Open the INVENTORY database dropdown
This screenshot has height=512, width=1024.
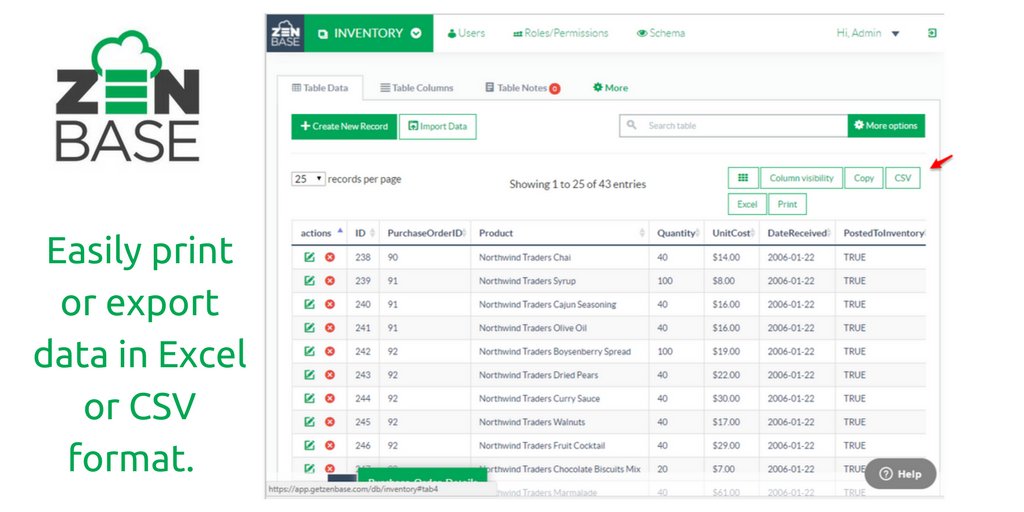[x=369, y=33]
